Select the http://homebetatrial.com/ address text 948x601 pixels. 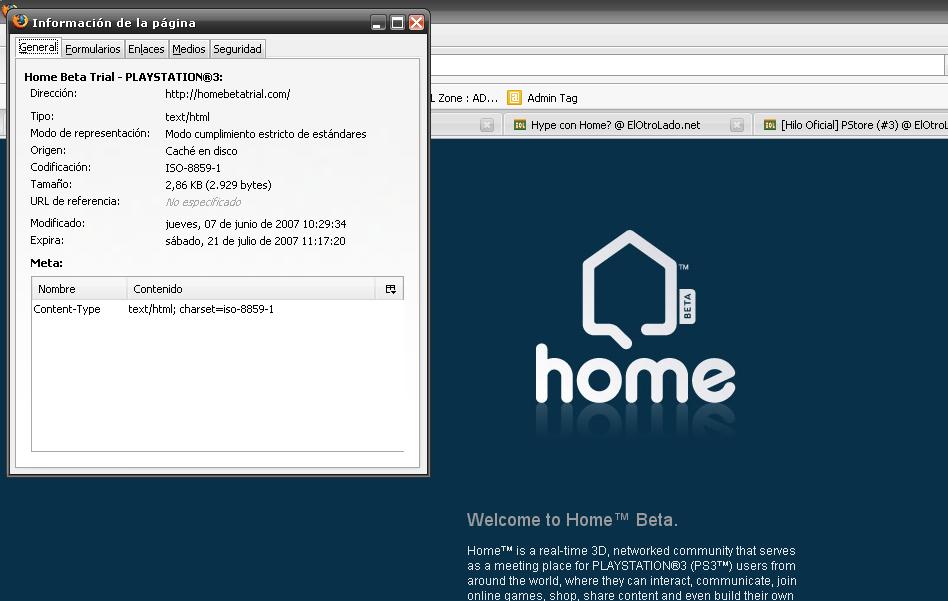pyautogui.click(x=227, y=94)
